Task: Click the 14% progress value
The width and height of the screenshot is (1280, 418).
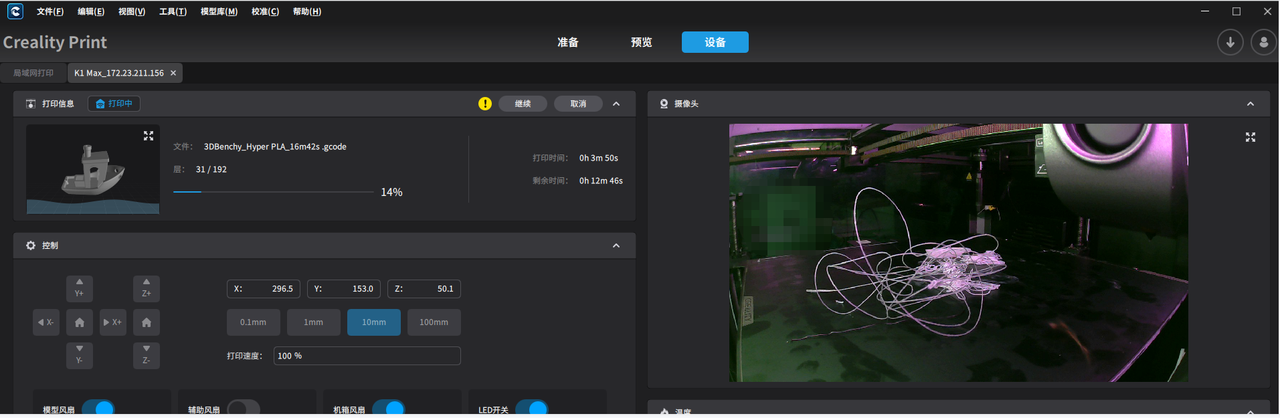Action: [391, 192]
